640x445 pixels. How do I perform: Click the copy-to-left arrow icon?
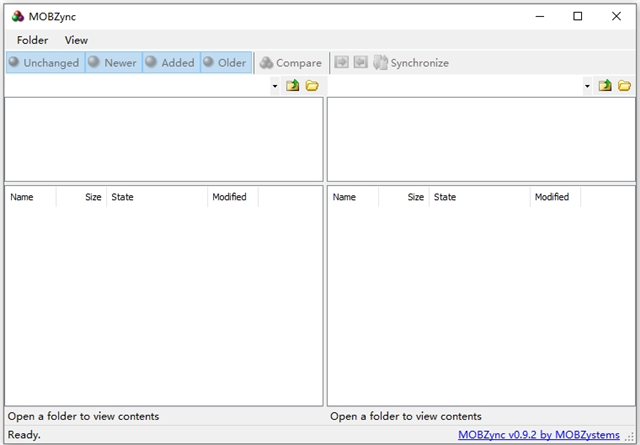360,62
